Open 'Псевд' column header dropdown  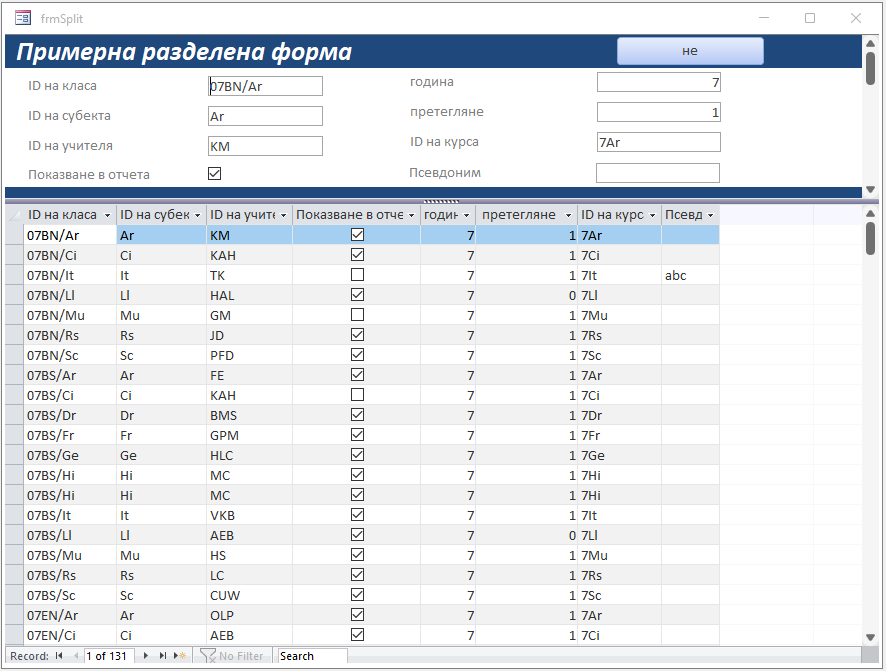[x=710, y=215]
